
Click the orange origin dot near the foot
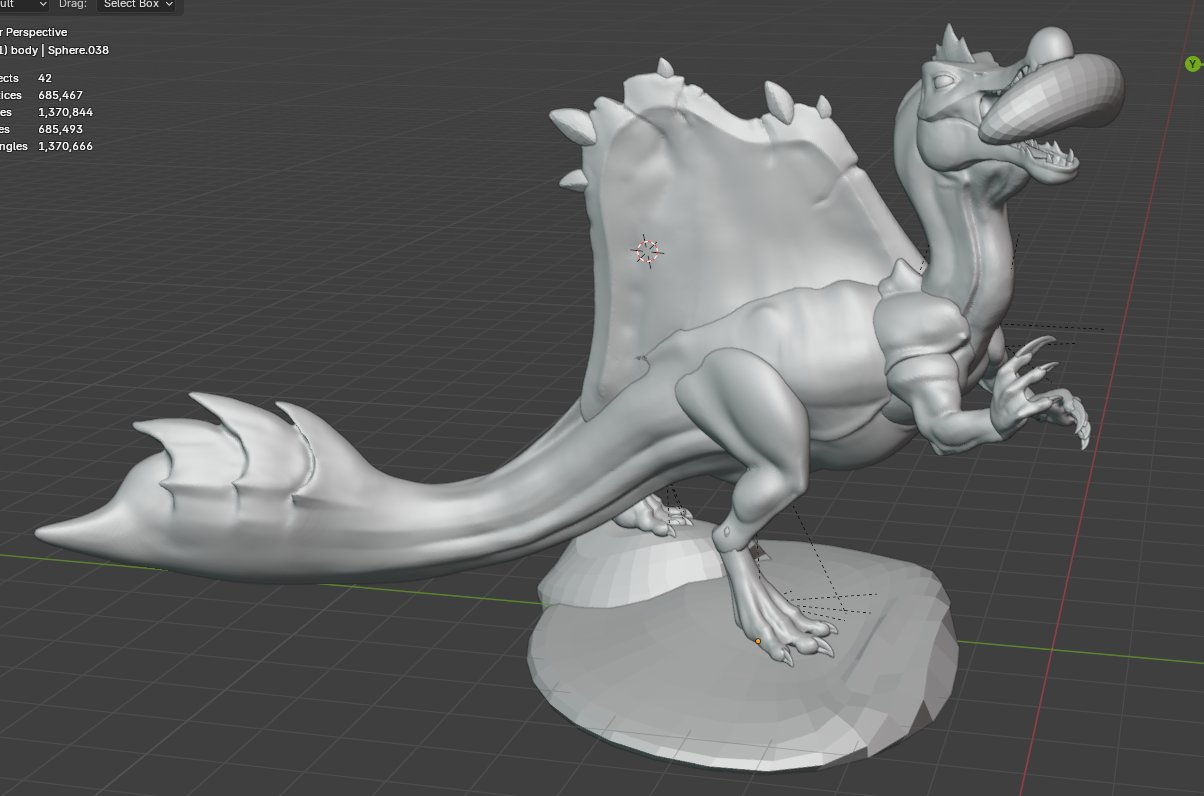point(758,641)
